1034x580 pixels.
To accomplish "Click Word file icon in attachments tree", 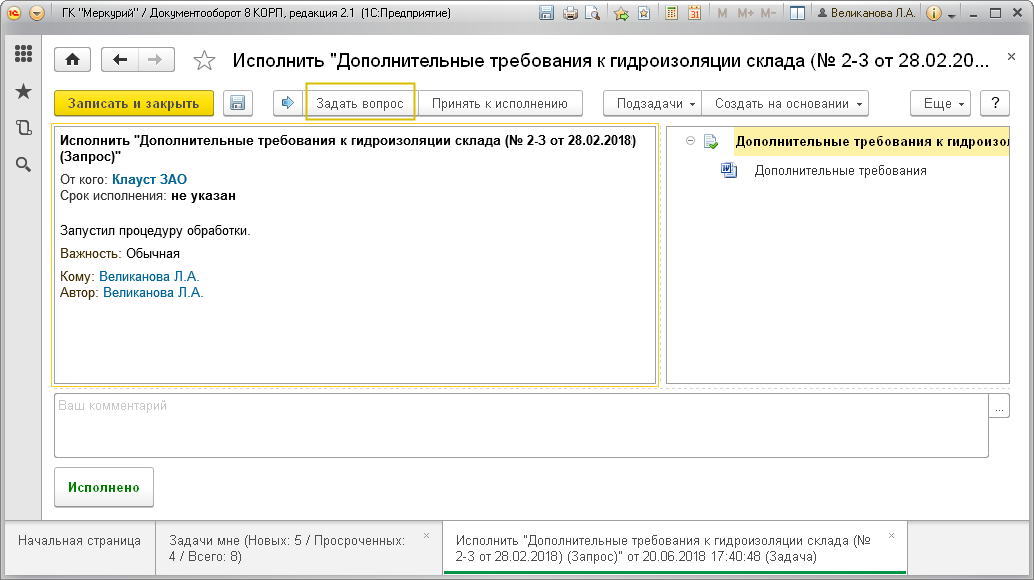I will [729, 170].
